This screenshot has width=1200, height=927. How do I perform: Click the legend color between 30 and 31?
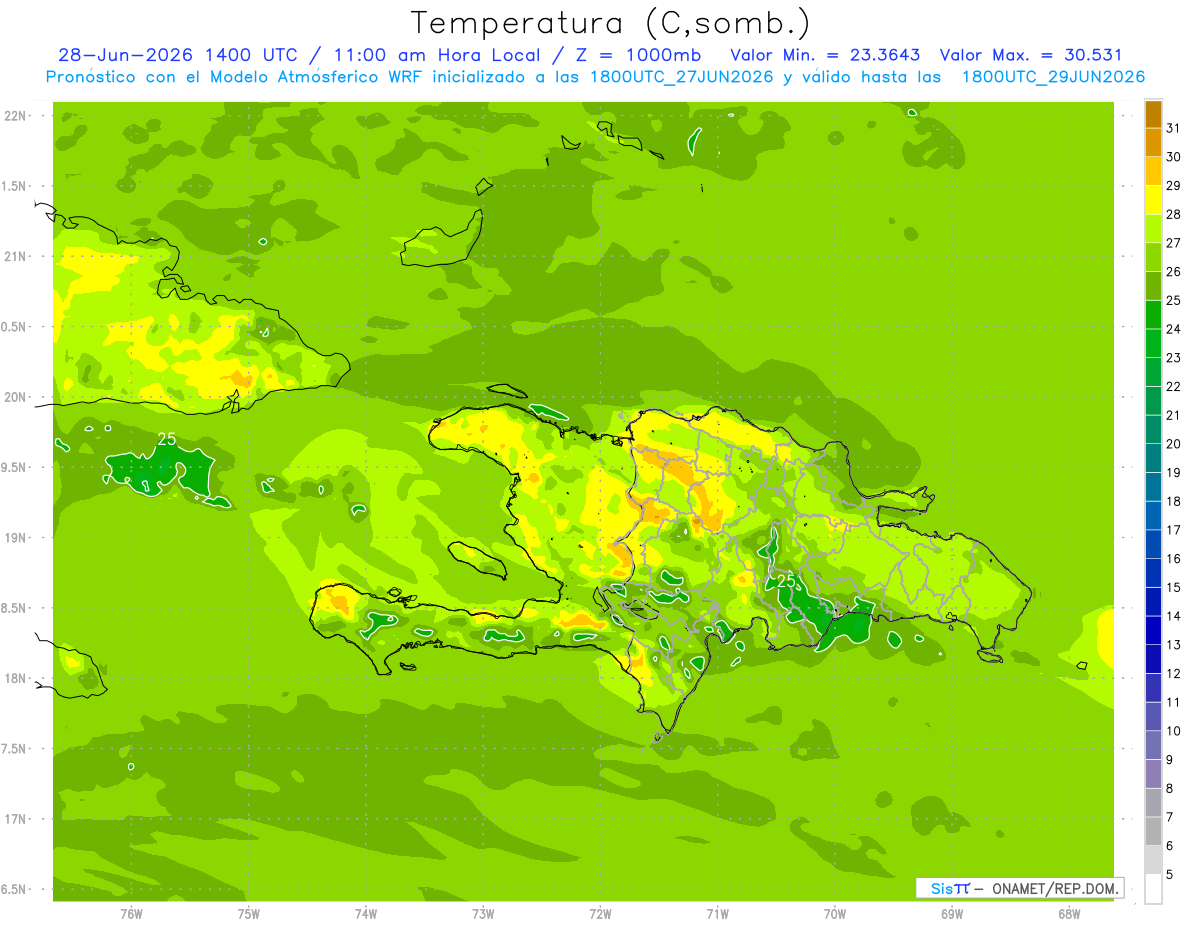coord(1153,143)
